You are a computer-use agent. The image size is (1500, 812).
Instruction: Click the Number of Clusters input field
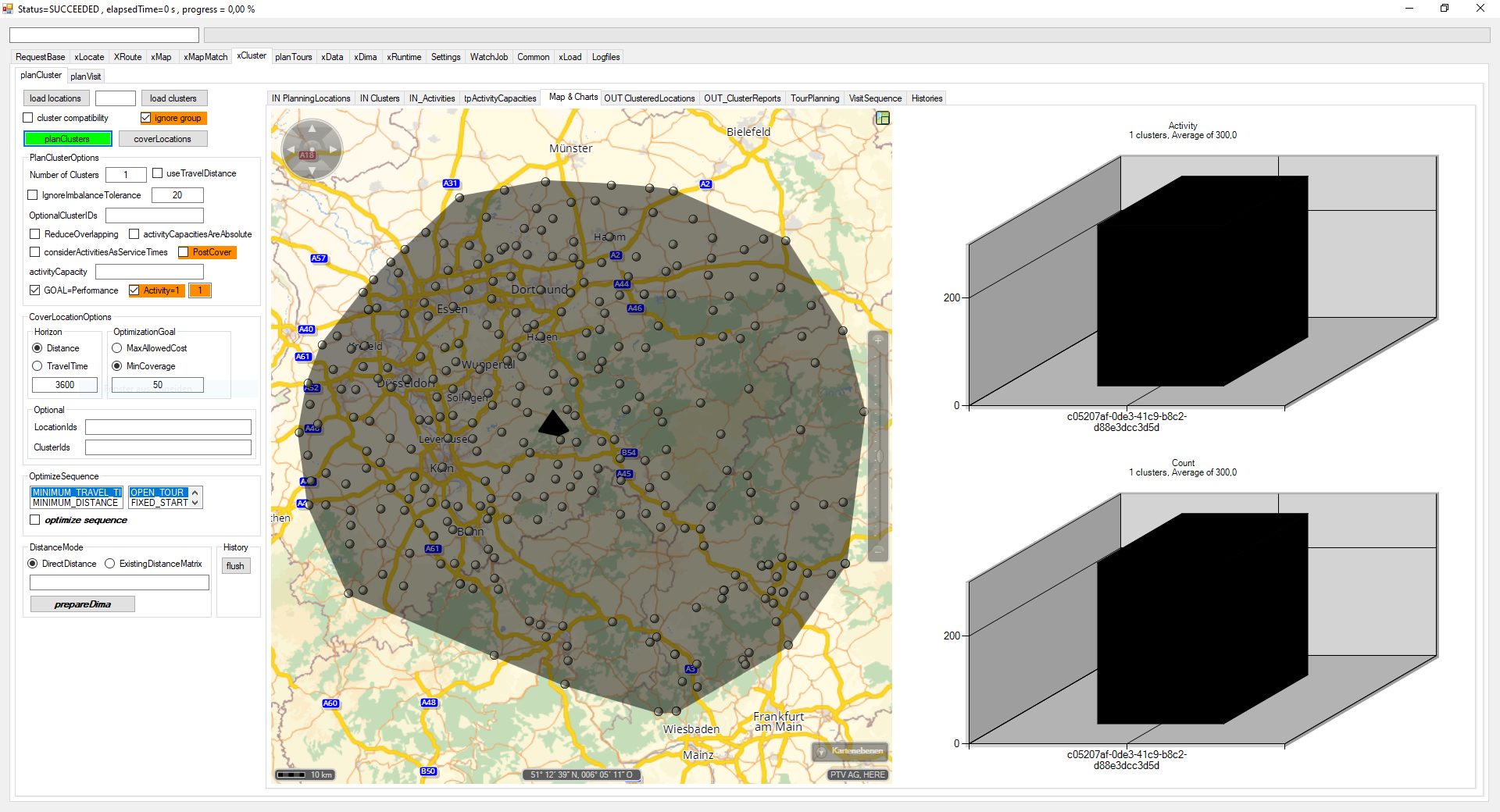click(x=125, y=175)
